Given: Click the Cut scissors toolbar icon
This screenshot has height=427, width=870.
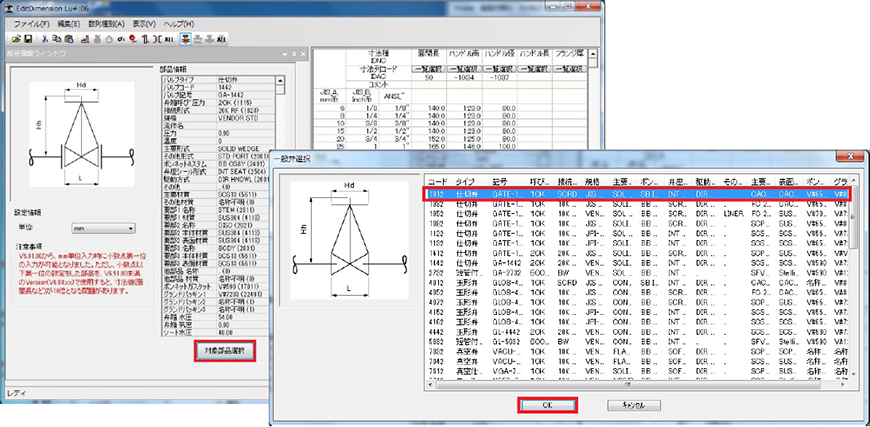Looking at the screenshot, I should tap(44, 39).
